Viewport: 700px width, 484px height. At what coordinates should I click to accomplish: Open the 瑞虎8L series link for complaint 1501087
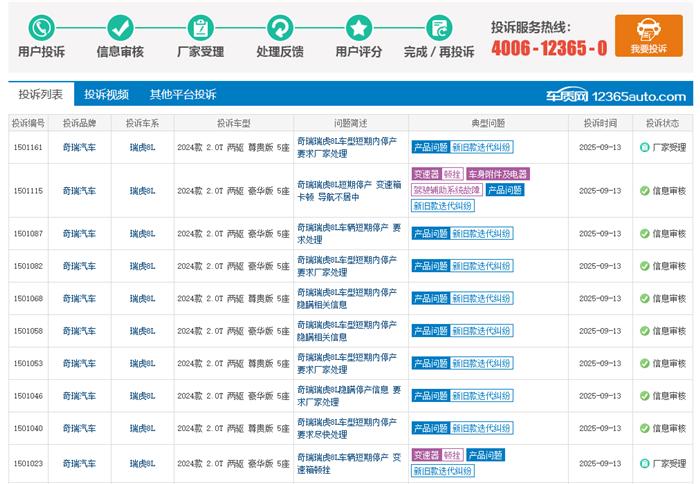tap(143, 233)
